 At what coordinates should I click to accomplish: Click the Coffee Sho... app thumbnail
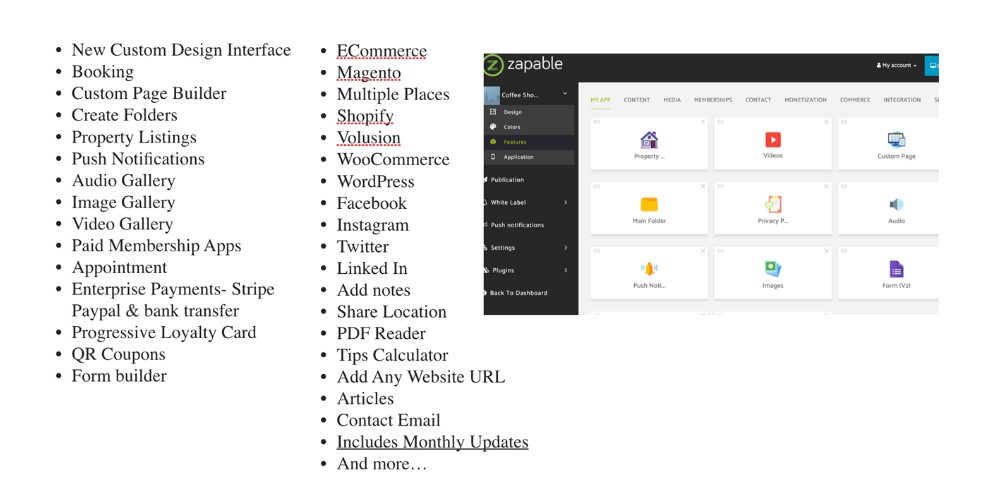pyautogui.click(x=492, y=95)
